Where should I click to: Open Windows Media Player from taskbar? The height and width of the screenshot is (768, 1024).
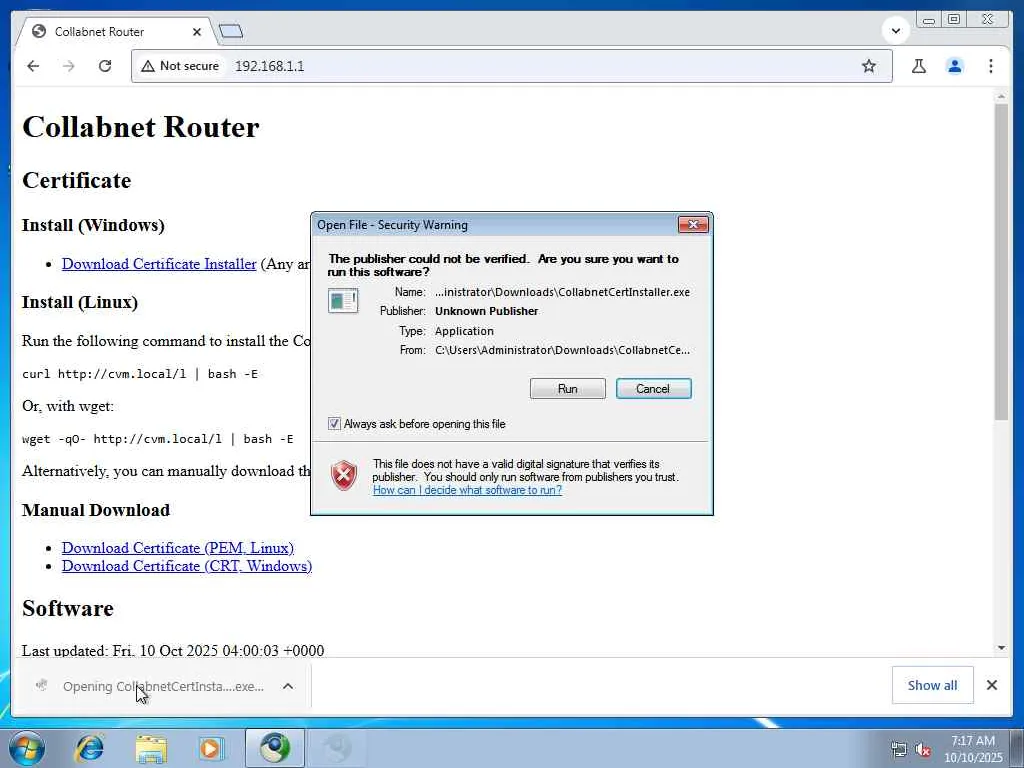[x=211, y=748]
